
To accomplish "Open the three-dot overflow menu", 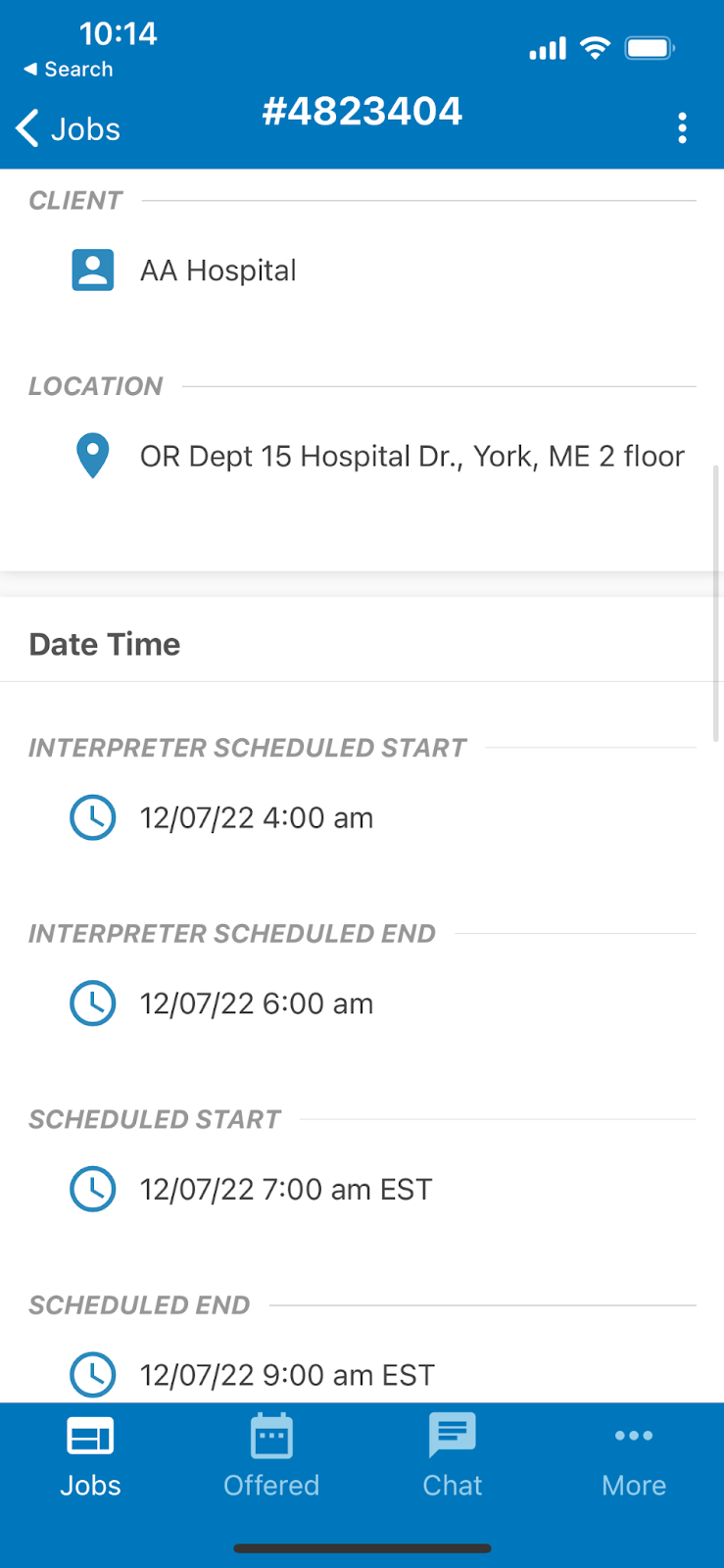I will point(682,128).
